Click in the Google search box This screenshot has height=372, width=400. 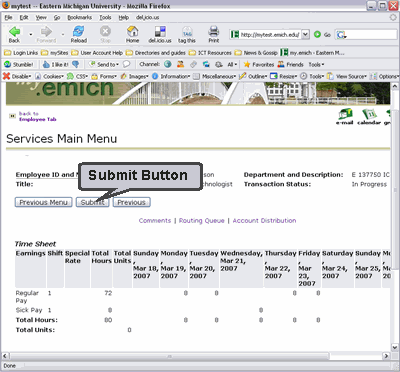pyautogui.click(x=372, y=34)
